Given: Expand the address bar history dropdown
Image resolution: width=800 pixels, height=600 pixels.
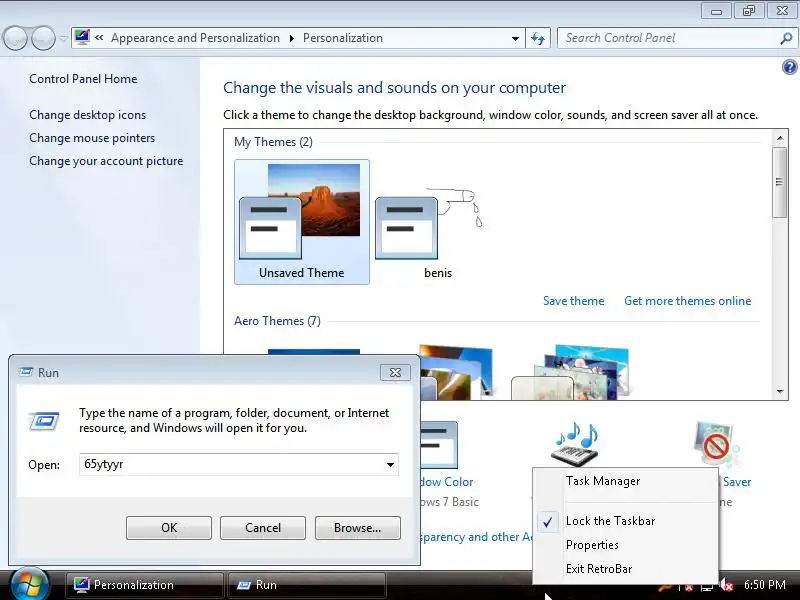Looking at the screenshot, I should [515, 38].
